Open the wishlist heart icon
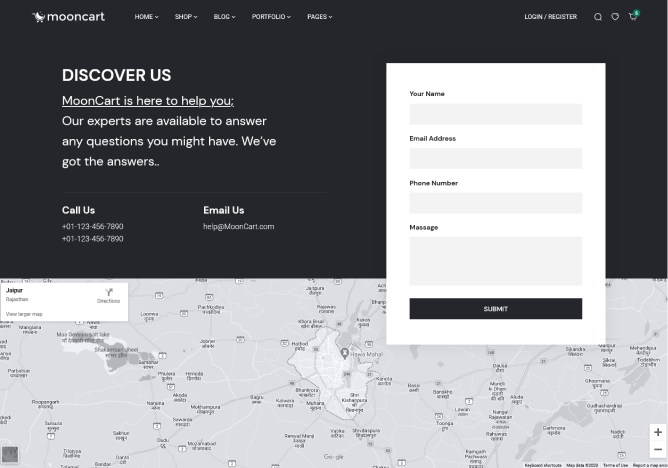 click(x=615, y=17)
